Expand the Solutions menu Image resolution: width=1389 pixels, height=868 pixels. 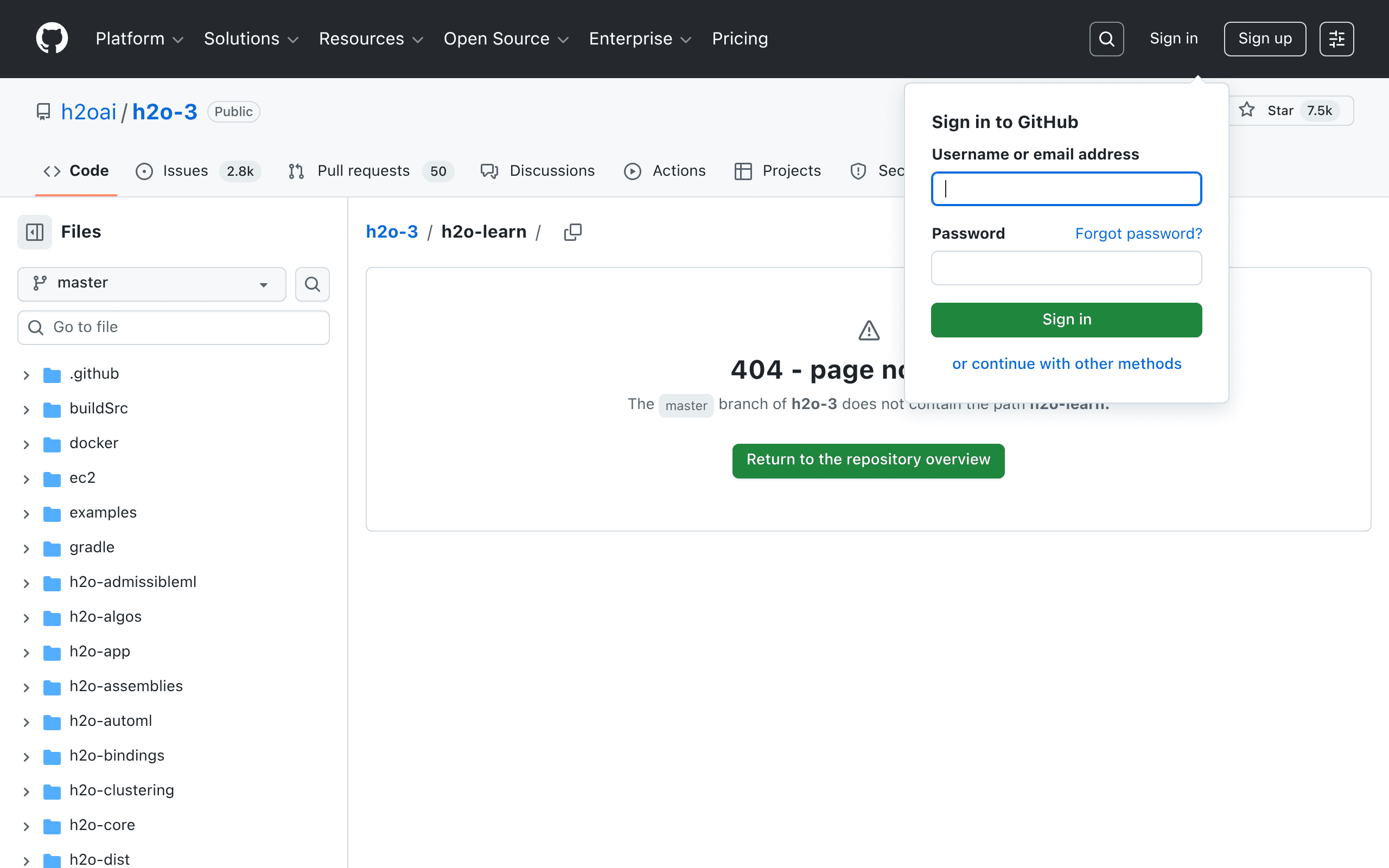(251, 39)
